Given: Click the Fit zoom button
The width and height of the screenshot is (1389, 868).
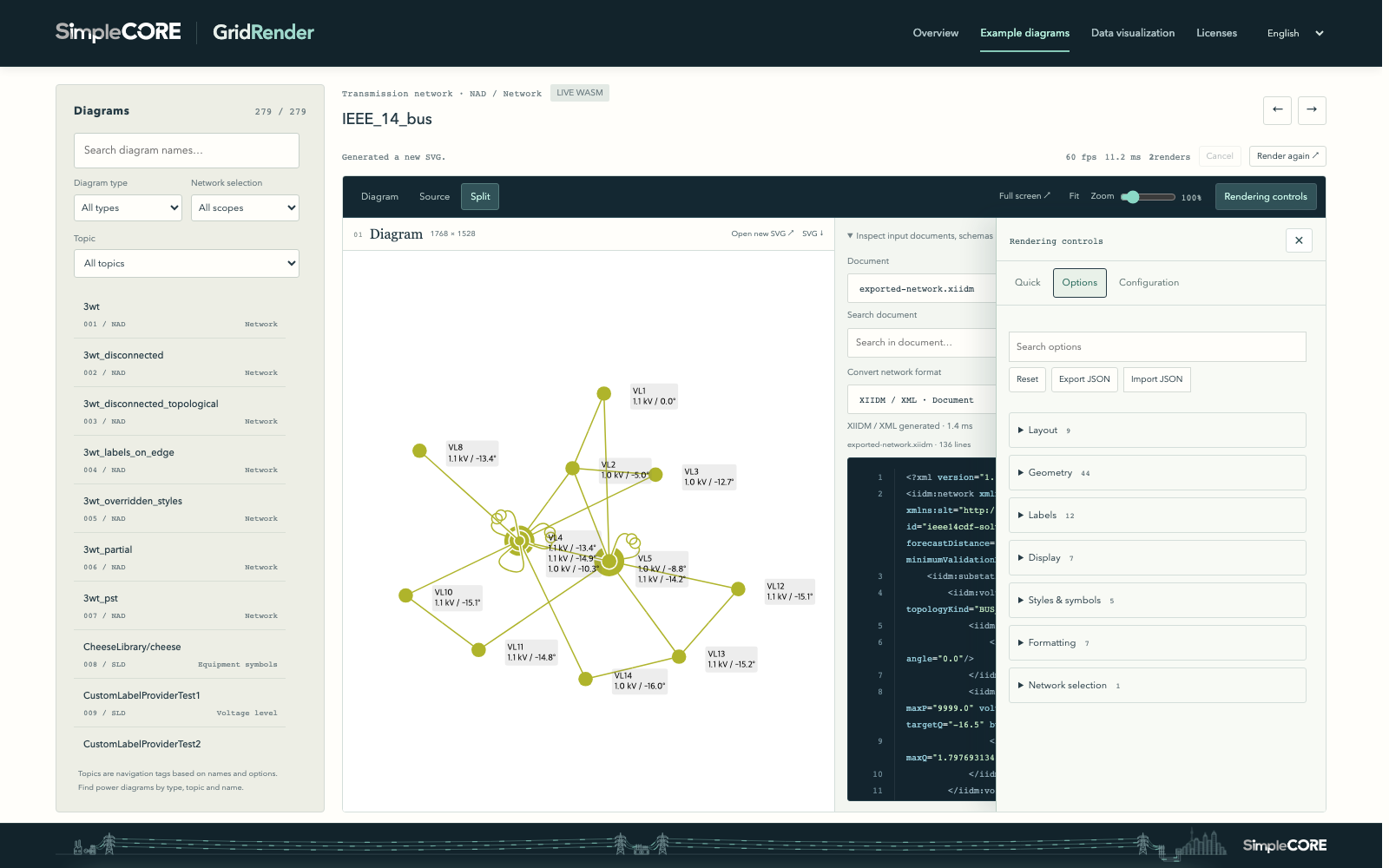Looking at the screenshot, I should [x=1074, y=196].
